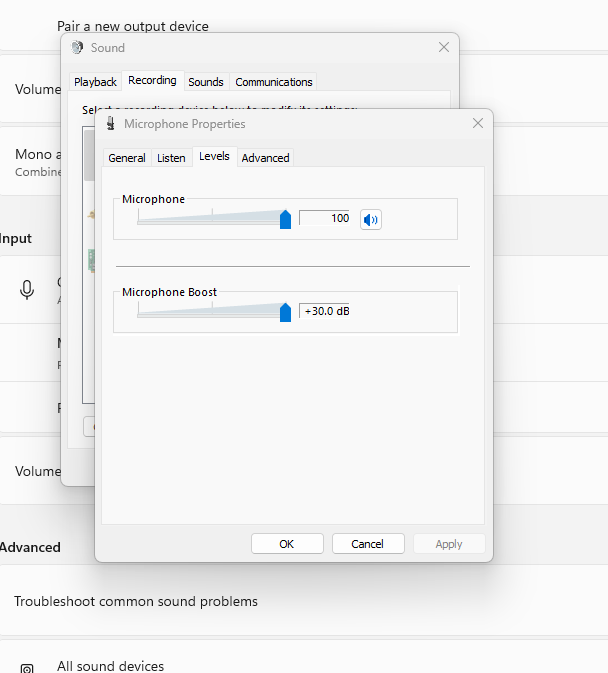Click the microphone icon under Input section
The height and width of the screenshot is (673, 608).
pyautogui.click(x=27, y=290)
